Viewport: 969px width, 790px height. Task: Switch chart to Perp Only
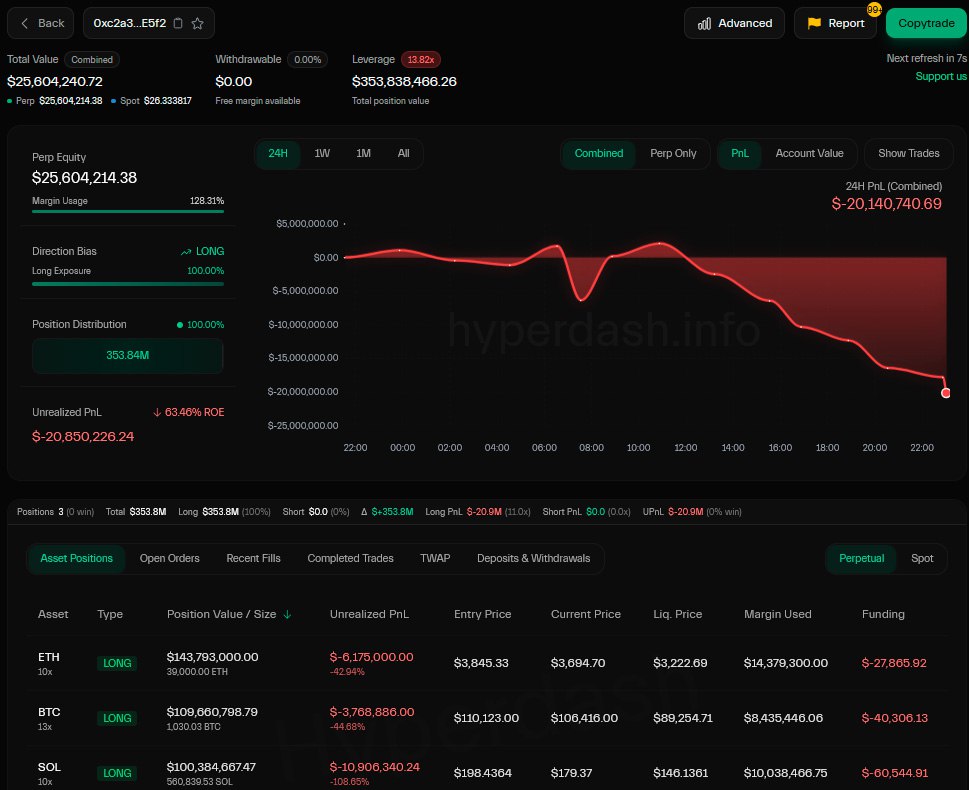point(673,153)
